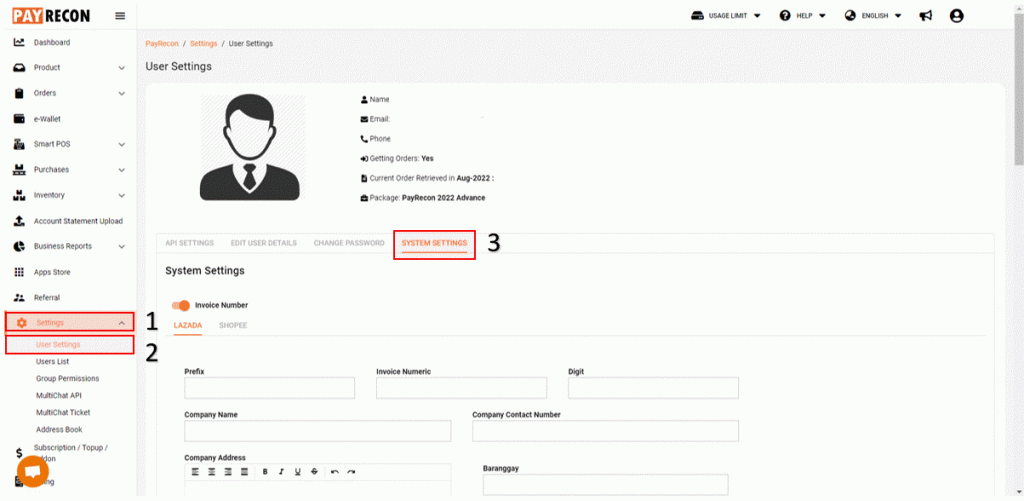Click the Orders clipboard icon in sidebar
This screenshot has width=1024, height=501.
tap(19, 93)
